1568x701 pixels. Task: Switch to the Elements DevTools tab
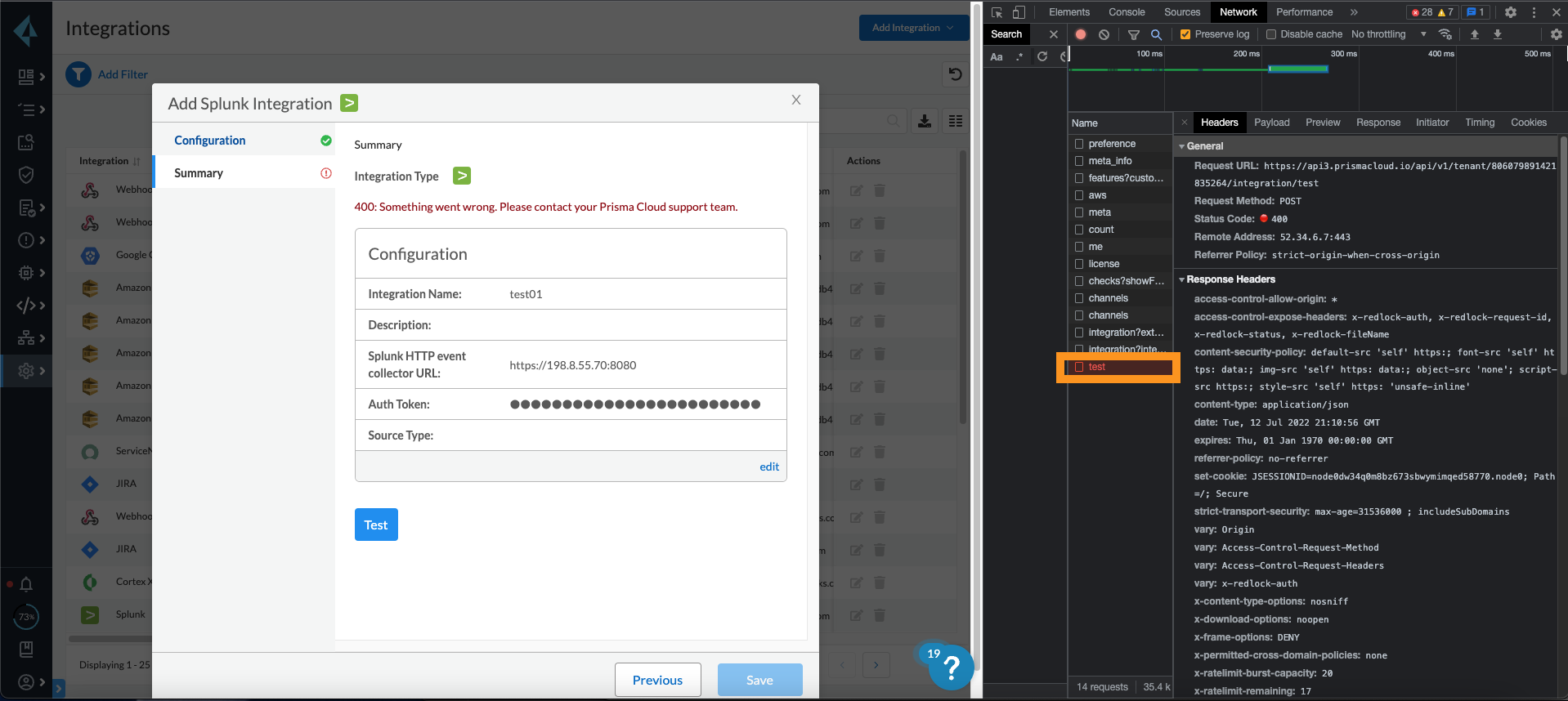1069,12
